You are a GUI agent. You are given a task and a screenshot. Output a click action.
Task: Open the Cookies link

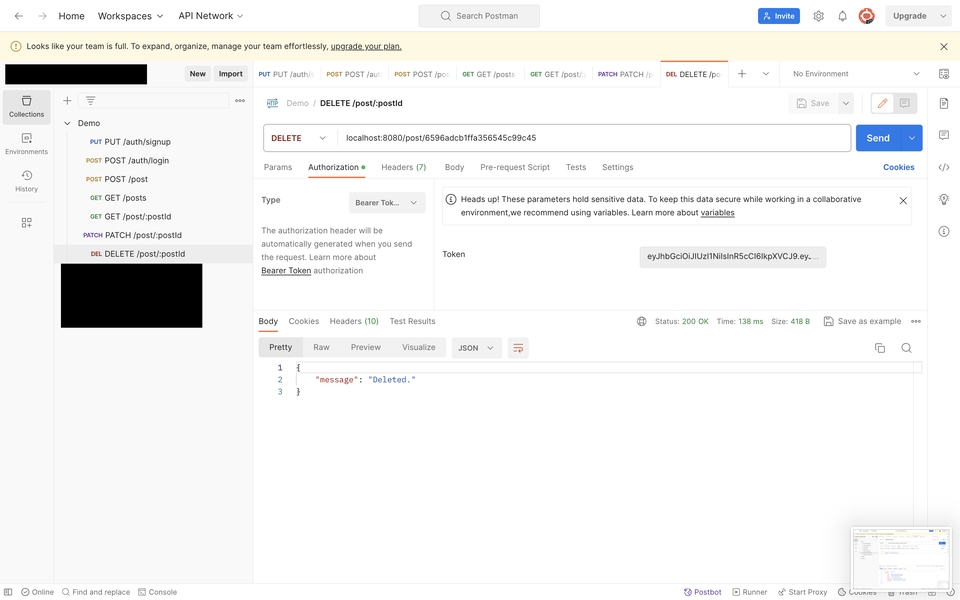898,167
